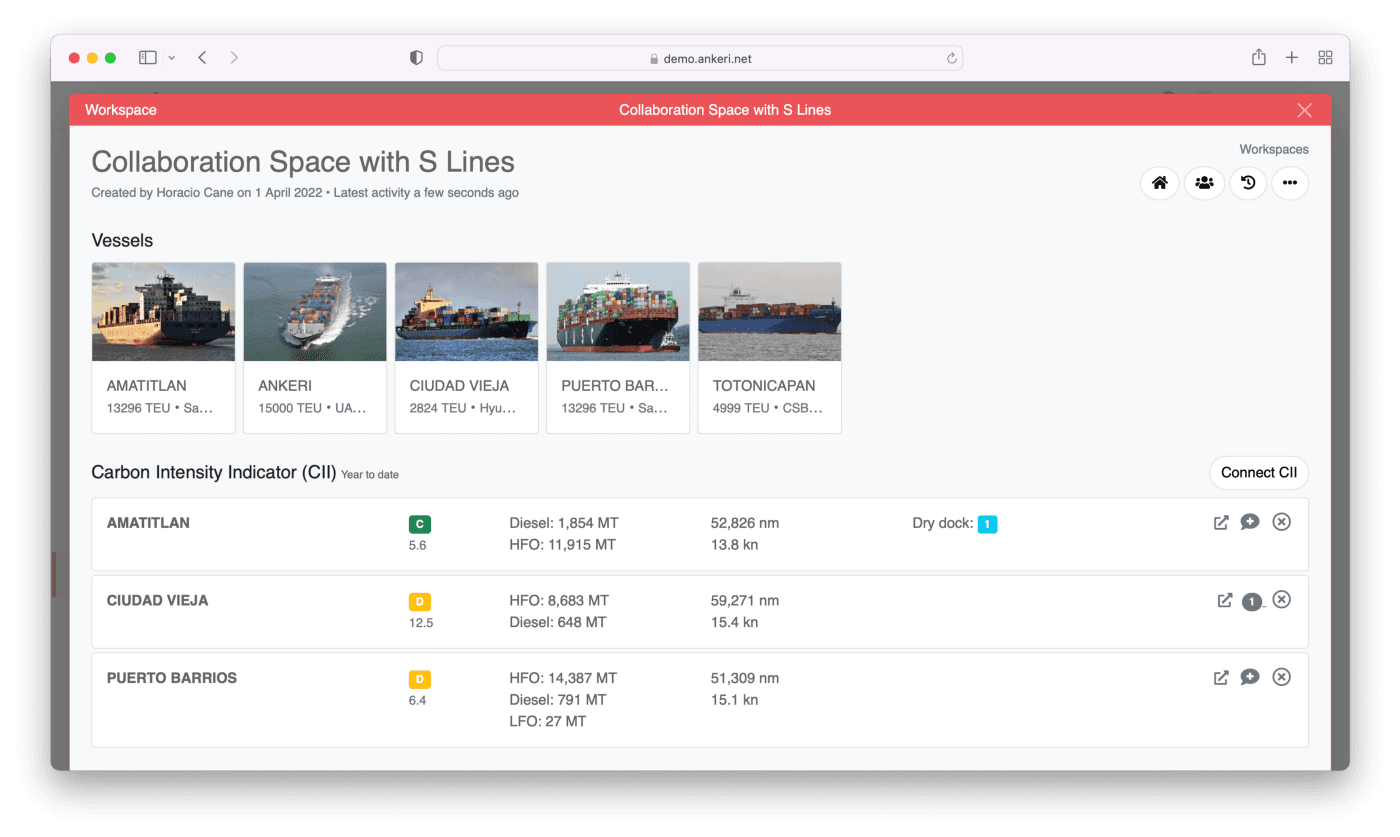Open the workspace home icon
1400x837 pixels.
pyautogui.click(x=1160, y=183)
